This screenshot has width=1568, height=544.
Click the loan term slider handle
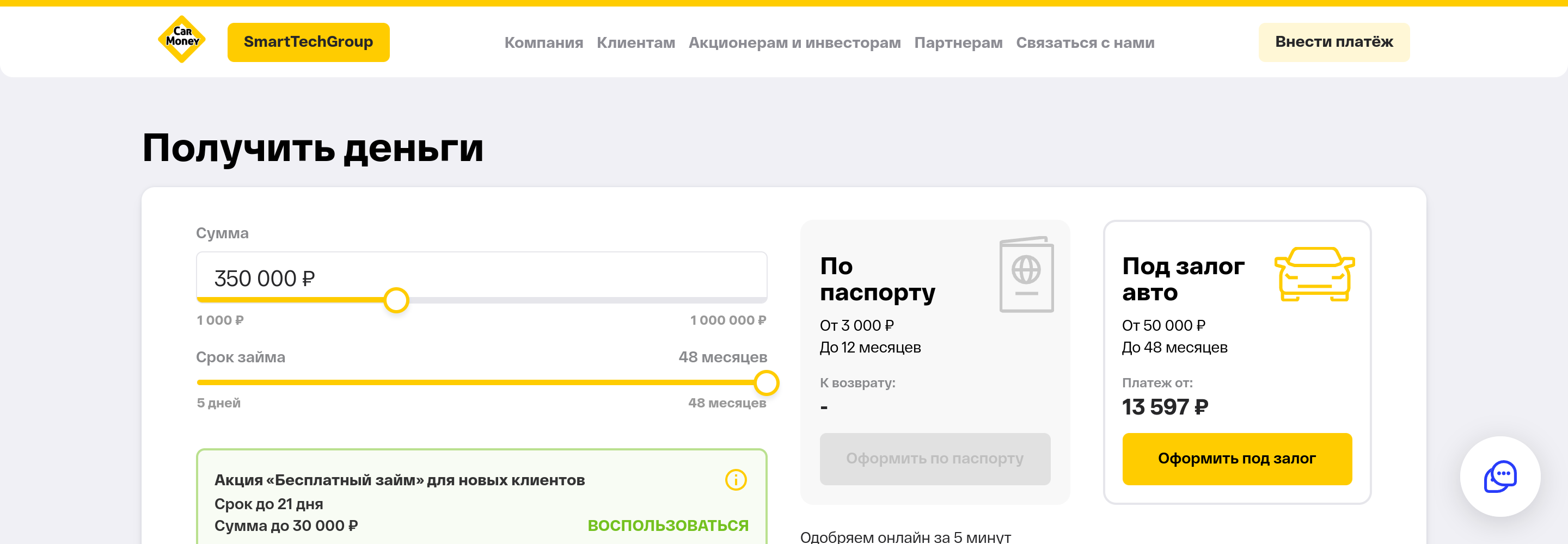coord(767,383)
